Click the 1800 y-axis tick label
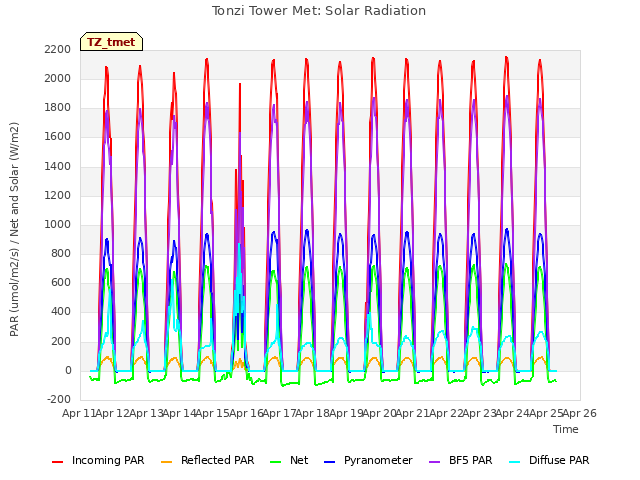 click(x=58, y=108)
